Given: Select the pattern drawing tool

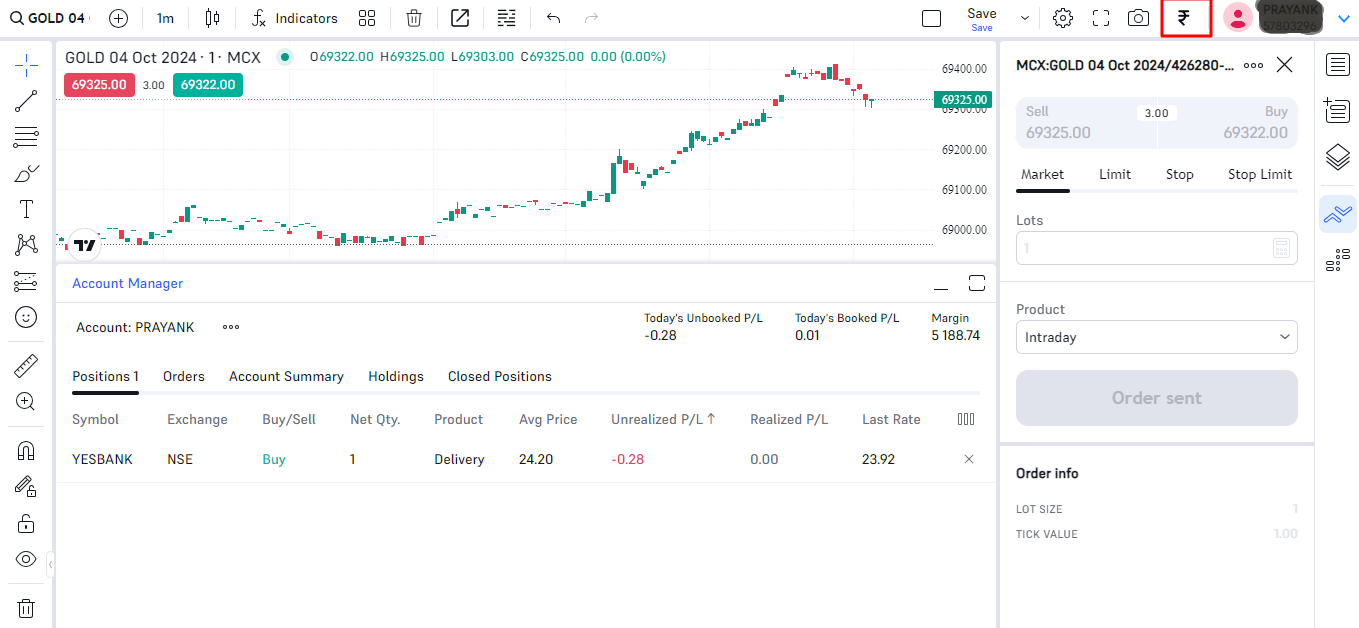Looking at the screenshot, I should pos(26,244).
